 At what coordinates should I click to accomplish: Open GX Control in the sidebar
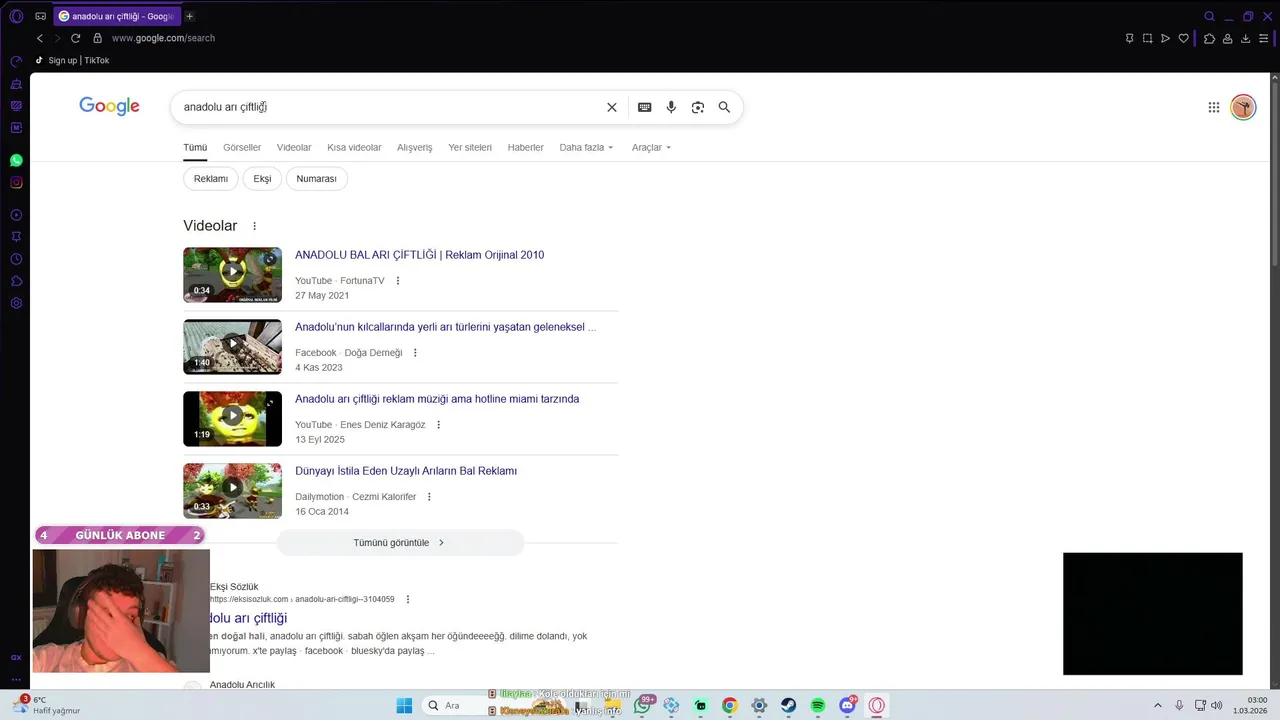(x=16, y=61)
